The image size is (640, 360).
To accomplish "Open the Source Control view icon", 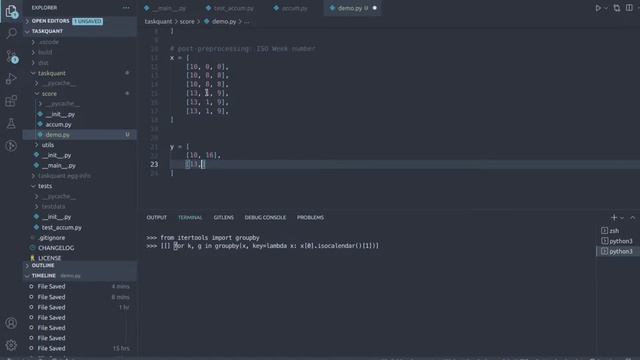I will pyautogui.click(x=11, y=56).
